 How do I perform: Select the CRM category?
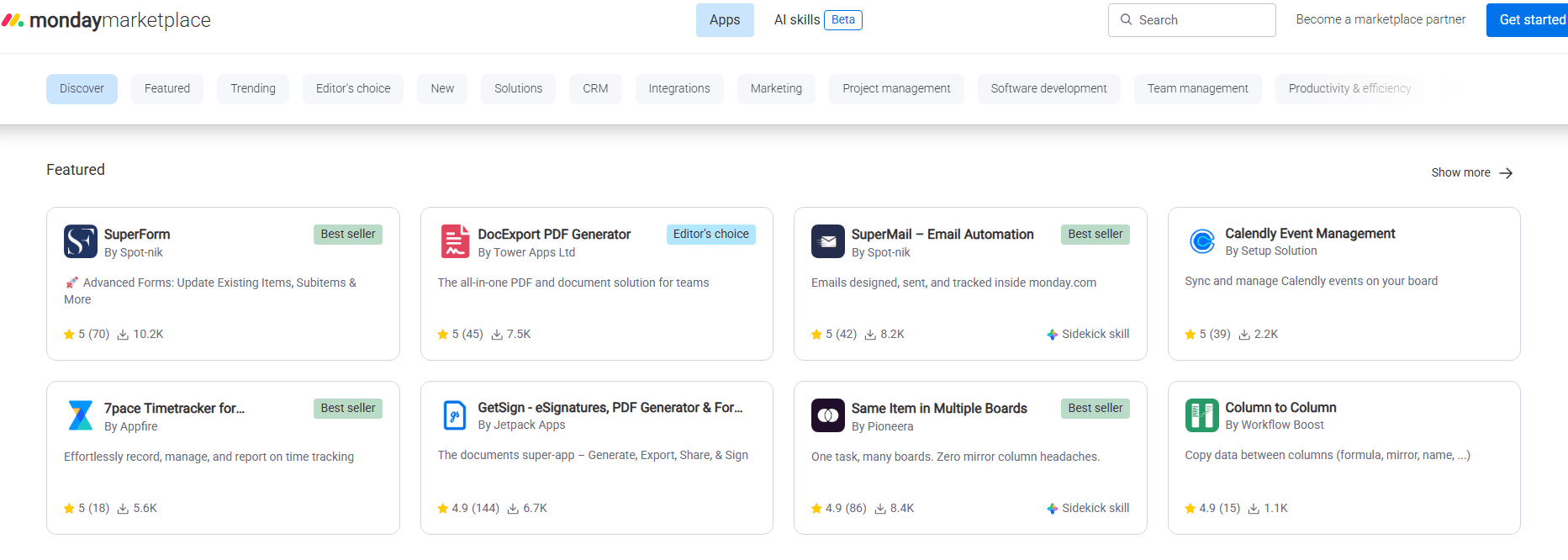[595, 89]
